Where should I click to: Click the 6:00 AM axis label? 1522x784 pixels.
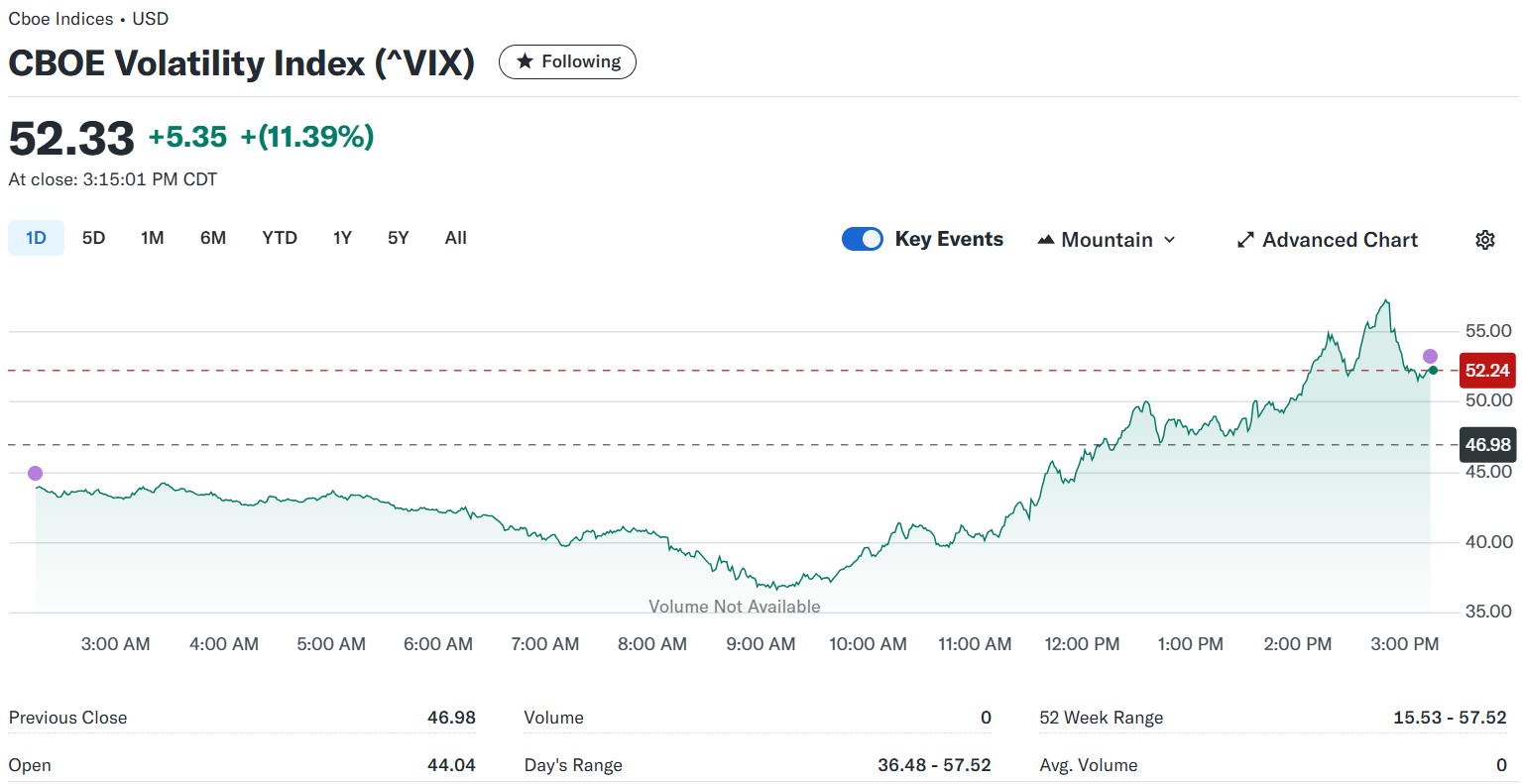[438, 644]
